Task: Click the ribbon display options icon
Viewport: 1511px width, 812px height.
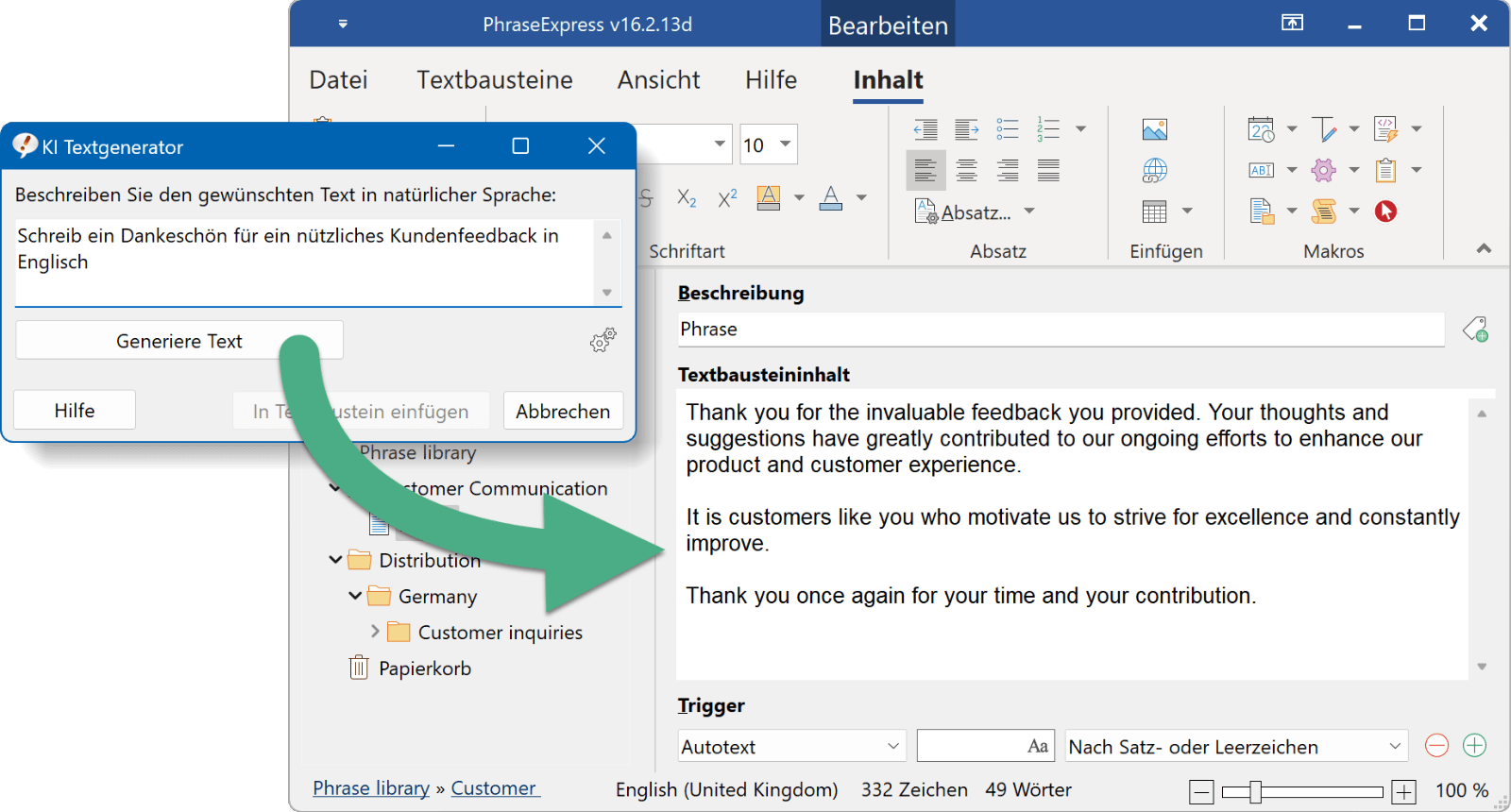Action: point(1292,23)
